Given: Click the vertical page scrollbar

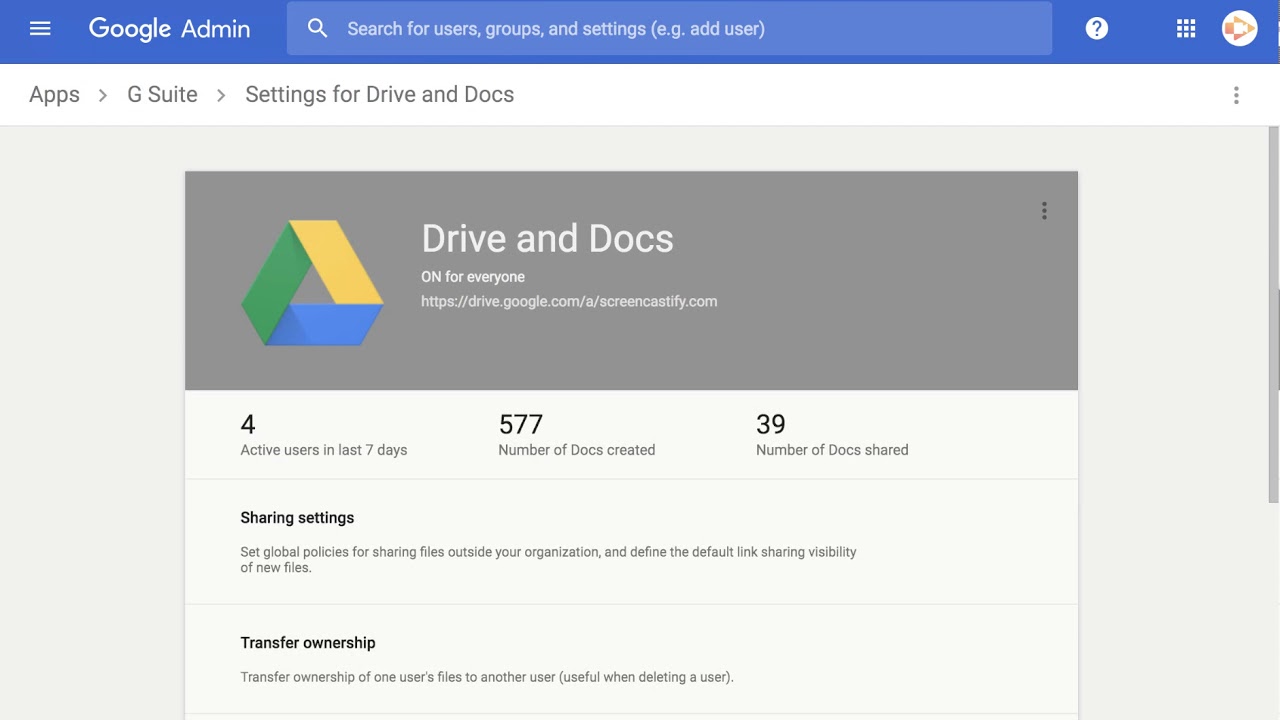Looking at the screenshot, I should [1274, 315].
